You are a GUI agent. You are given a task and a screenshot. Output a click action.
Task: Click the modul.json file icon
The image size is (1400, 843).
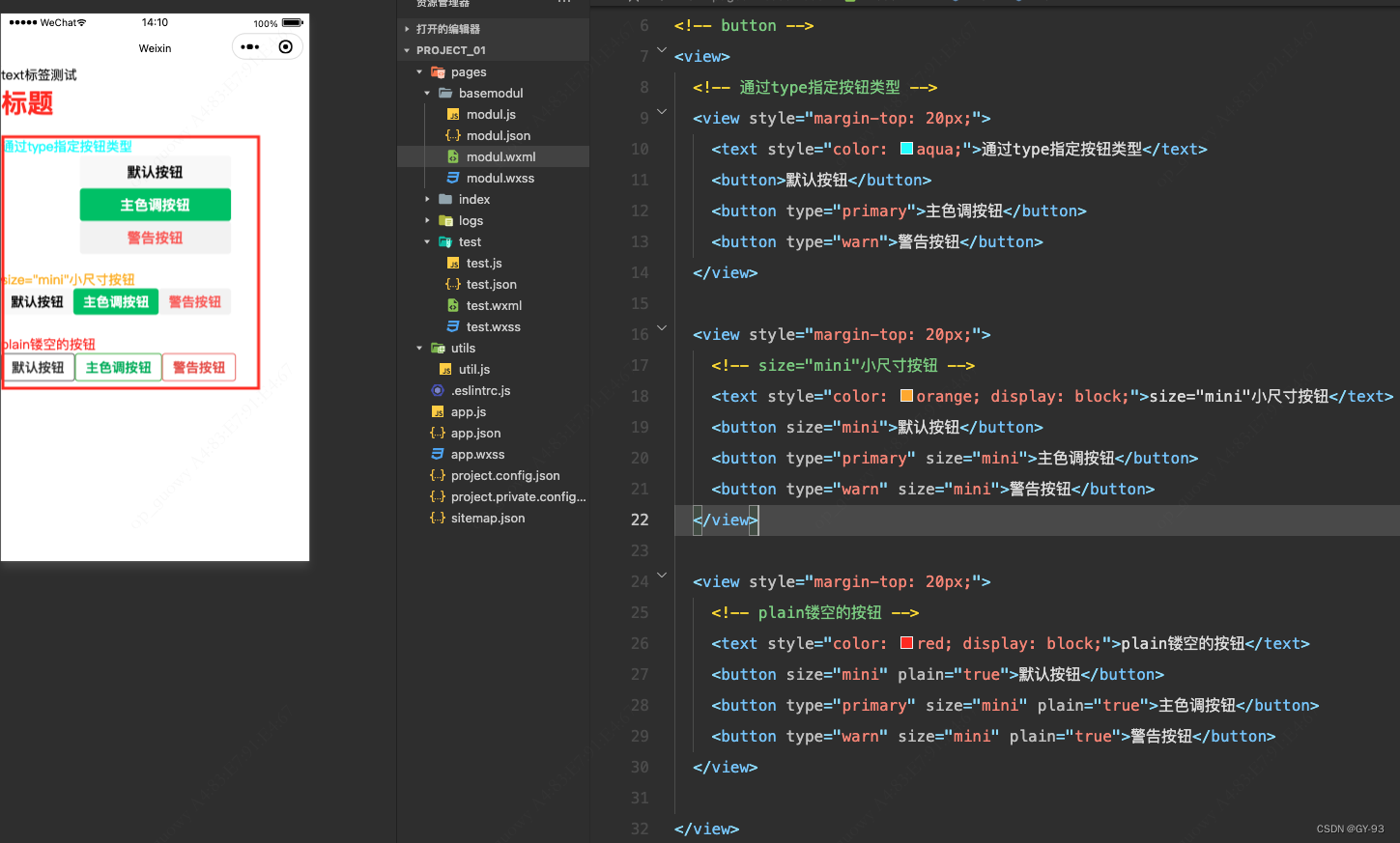click(453, 135)
